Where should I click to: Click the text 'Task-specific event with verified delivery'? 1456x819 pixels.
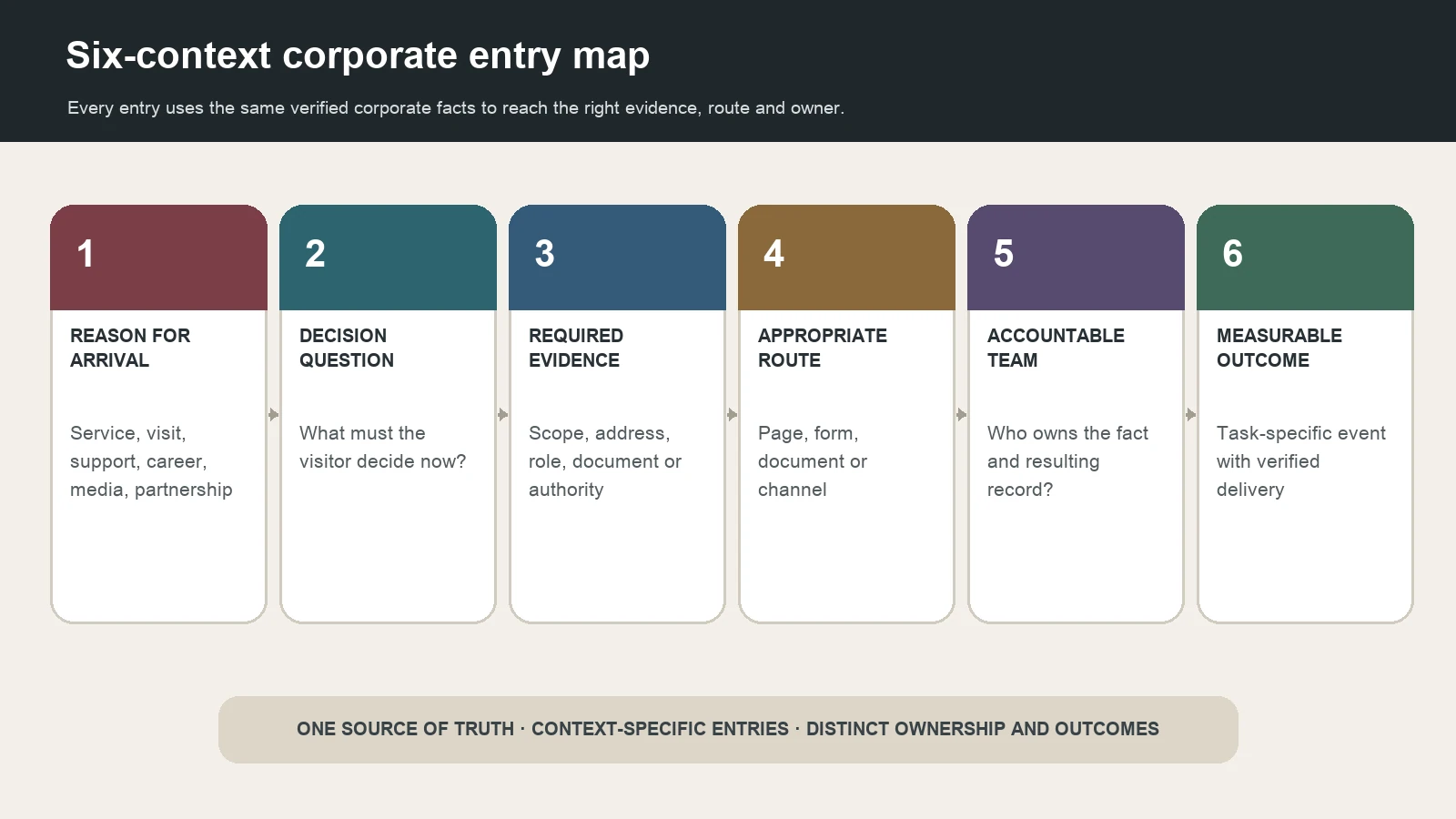pos(1301,461)
